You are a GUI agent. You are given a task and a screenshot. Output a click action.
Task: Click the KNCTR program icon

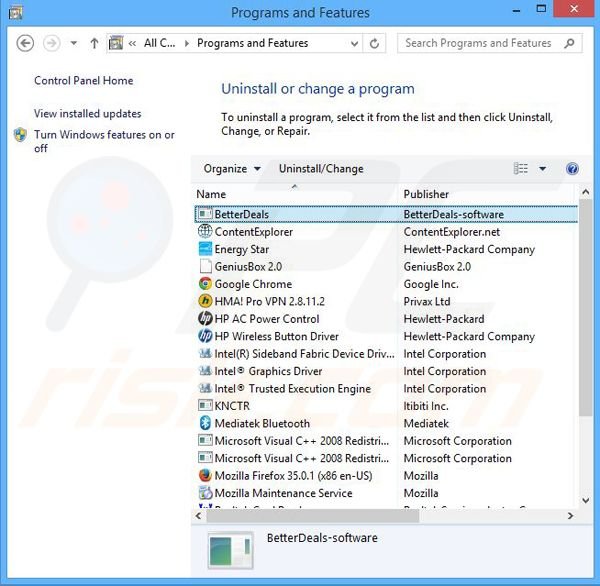coord(205,405)
